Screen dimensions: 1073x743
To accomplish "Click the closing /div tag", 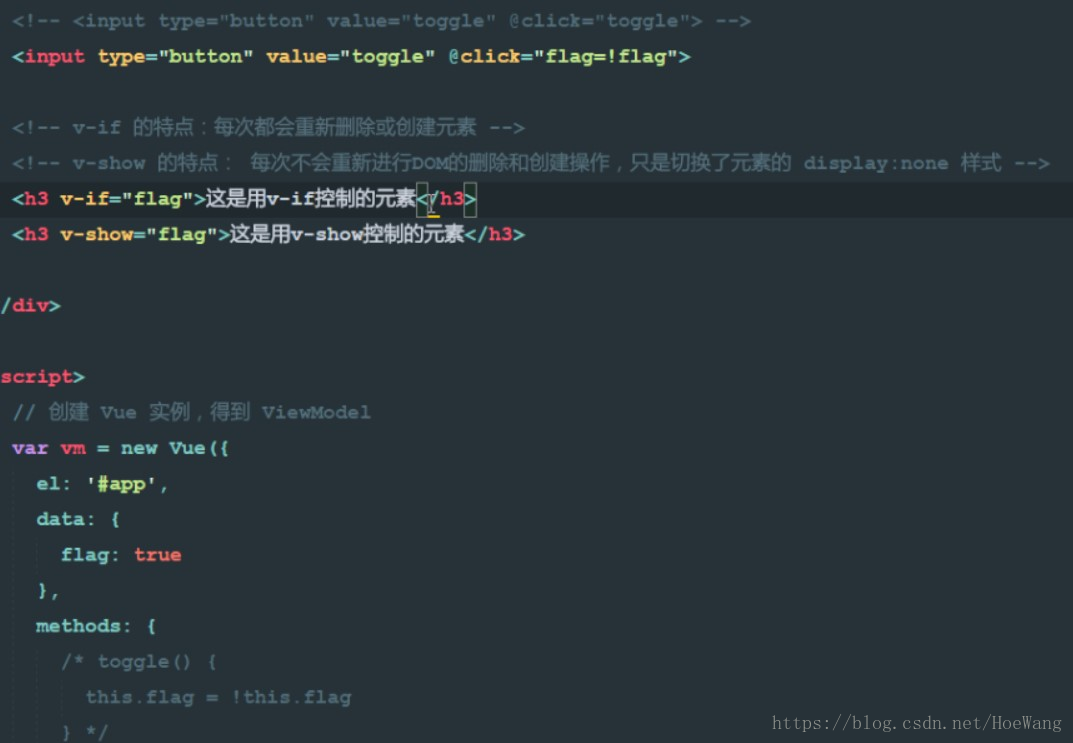I will click(31, 306).
